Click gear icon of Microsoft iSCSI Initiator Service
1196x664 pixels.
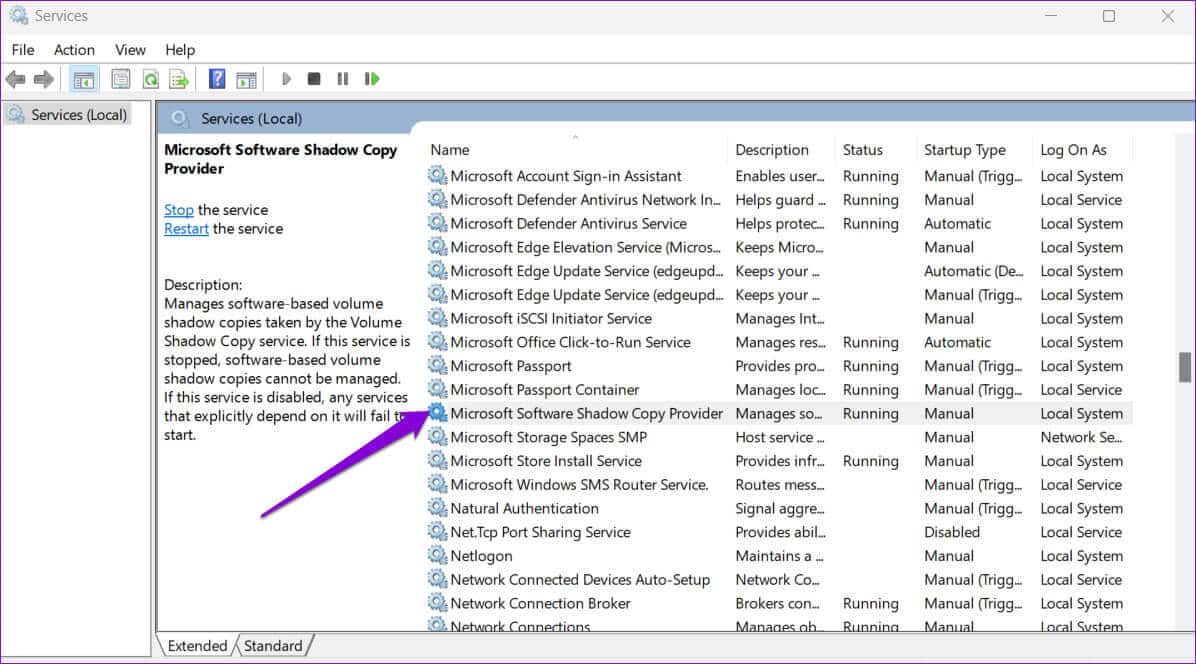click(437, 318)
